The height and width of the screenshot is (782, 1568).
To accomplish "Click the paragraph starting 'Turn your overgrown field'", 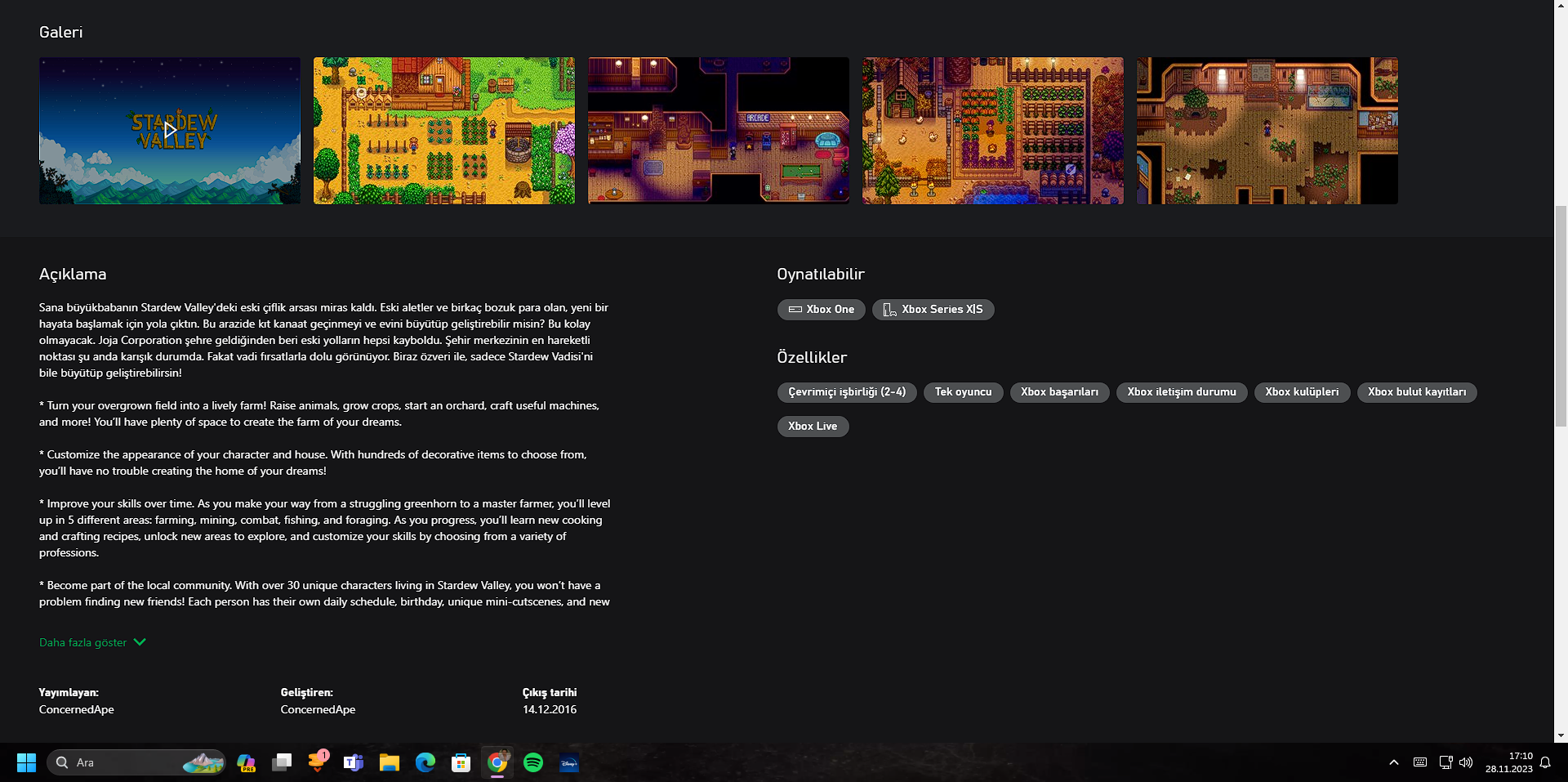I will [319, 413].
